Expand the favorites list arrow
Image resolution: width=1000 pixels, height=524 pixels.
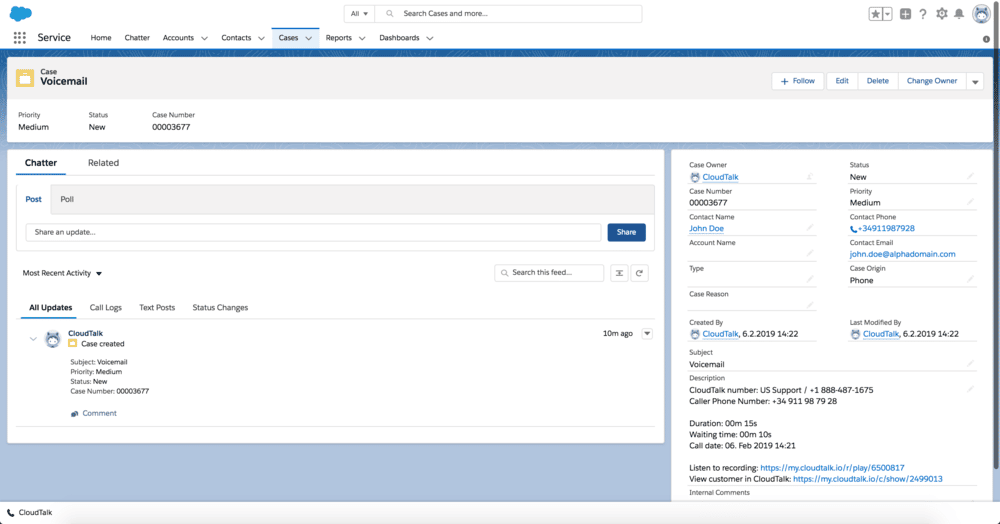coord(887,14)
